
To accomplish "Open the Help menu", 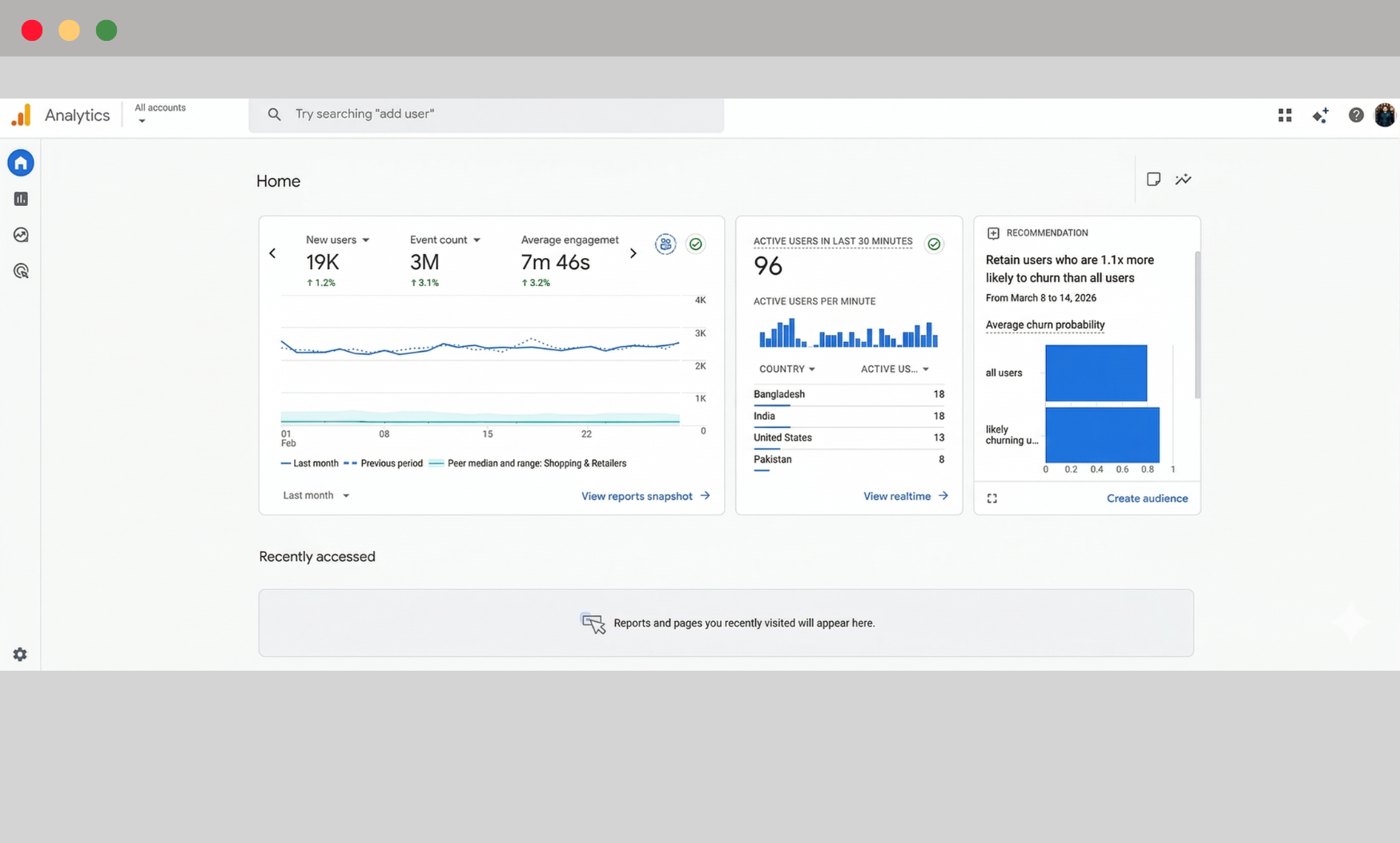I will [x=1356, y=115].
